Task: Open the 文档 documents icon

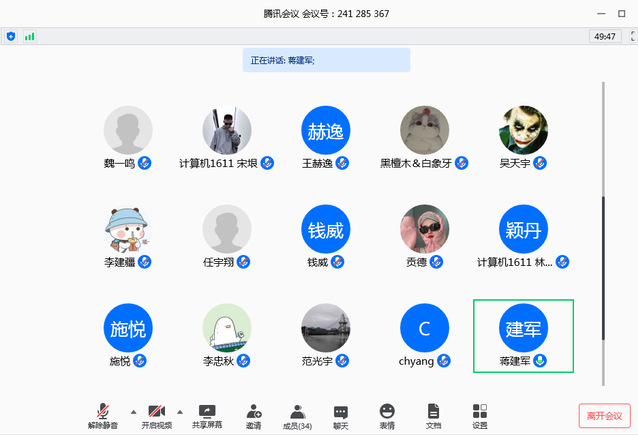Action: pyautogui.click(x=433, y=416)
